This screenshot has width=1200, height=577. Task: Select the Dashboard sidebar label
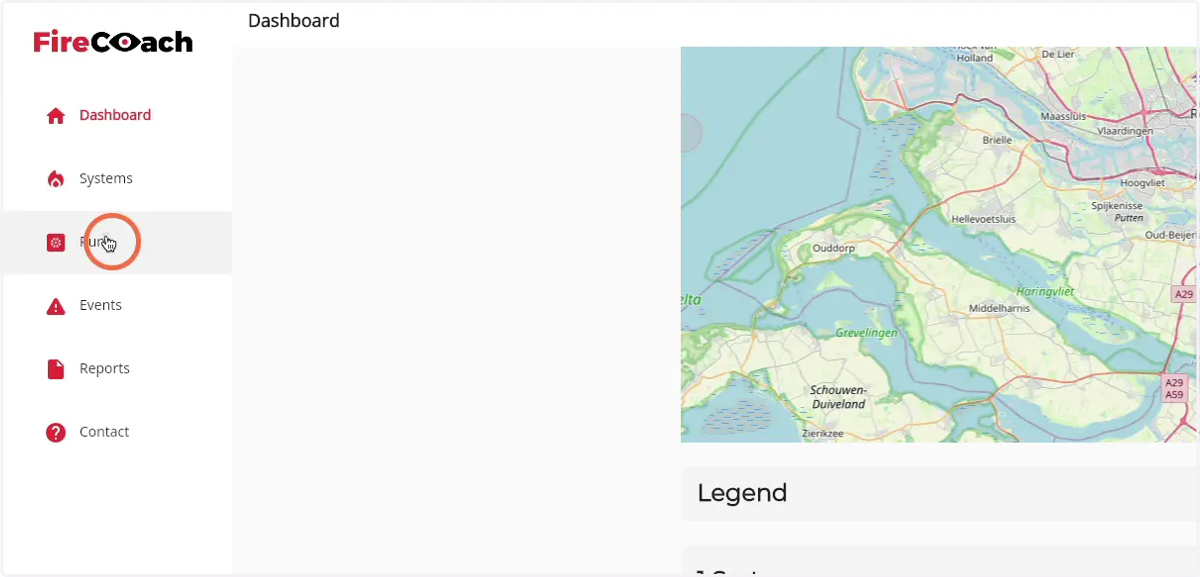point(115,115)
